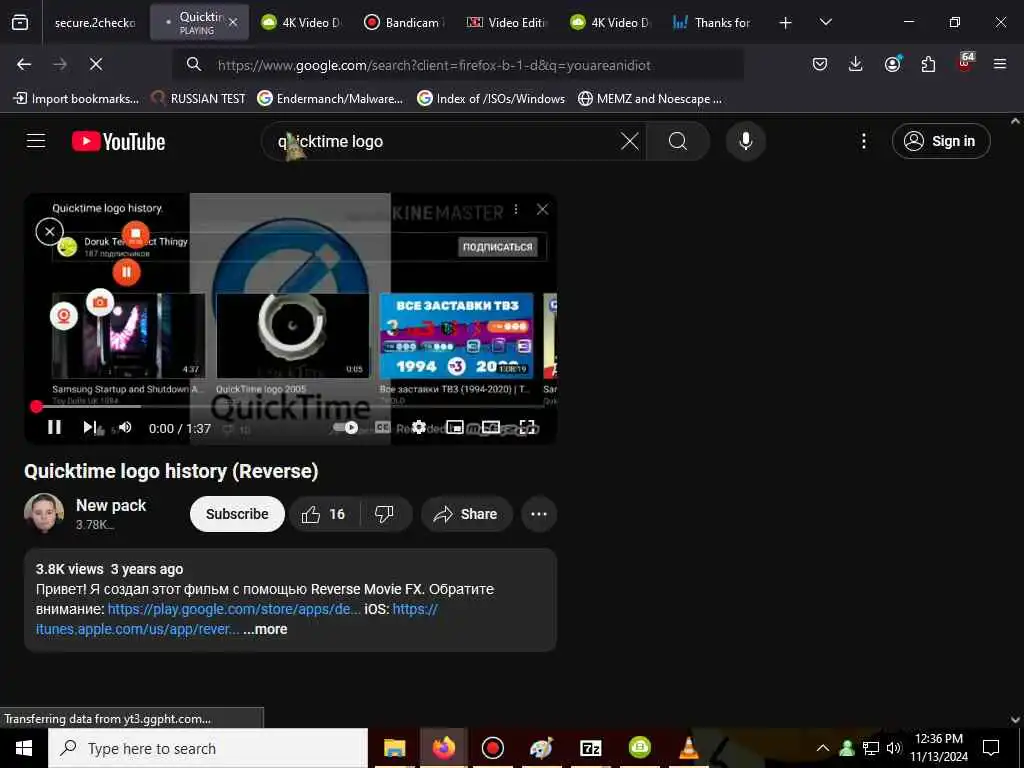Open the Firefox extensions panel

[x=928, y=64]
